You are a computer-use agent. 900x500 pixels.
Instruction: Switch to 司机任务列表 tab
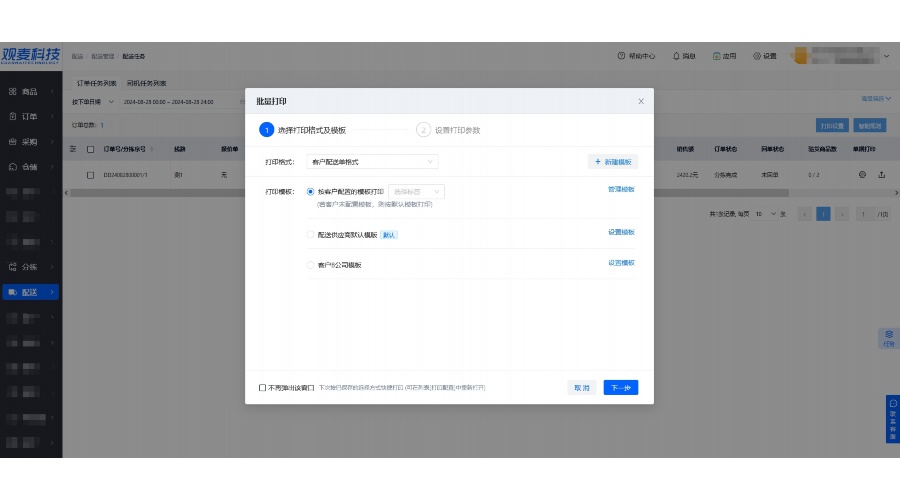pyautogui.click(x=147, y=83)
